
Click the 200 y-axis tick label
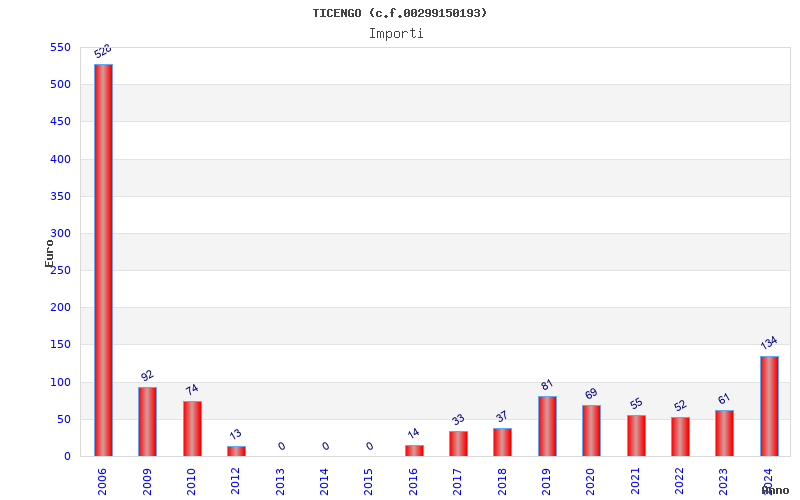[x=60, y=308]
